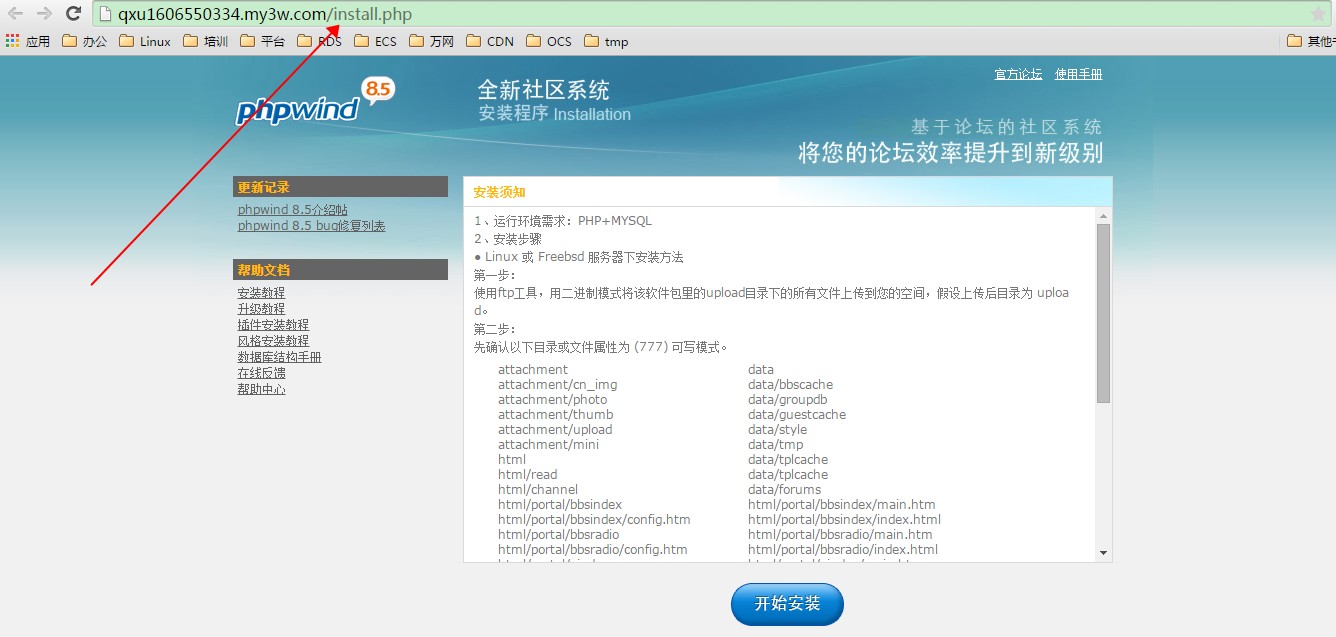Click the line 运行环境需求: PHP+MYSQL
Viewport: 1336px width, 637px height.
coord(563,221)
